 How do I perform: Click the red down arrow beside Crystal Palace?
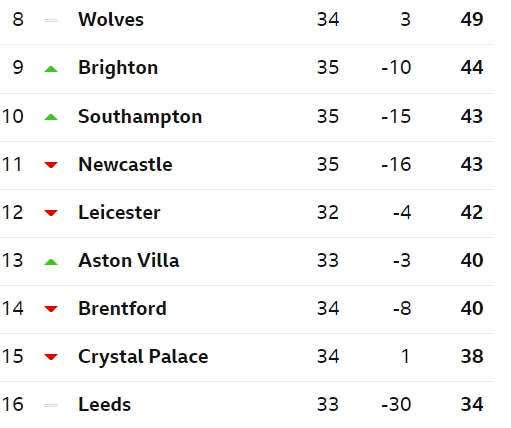[51, 357]
